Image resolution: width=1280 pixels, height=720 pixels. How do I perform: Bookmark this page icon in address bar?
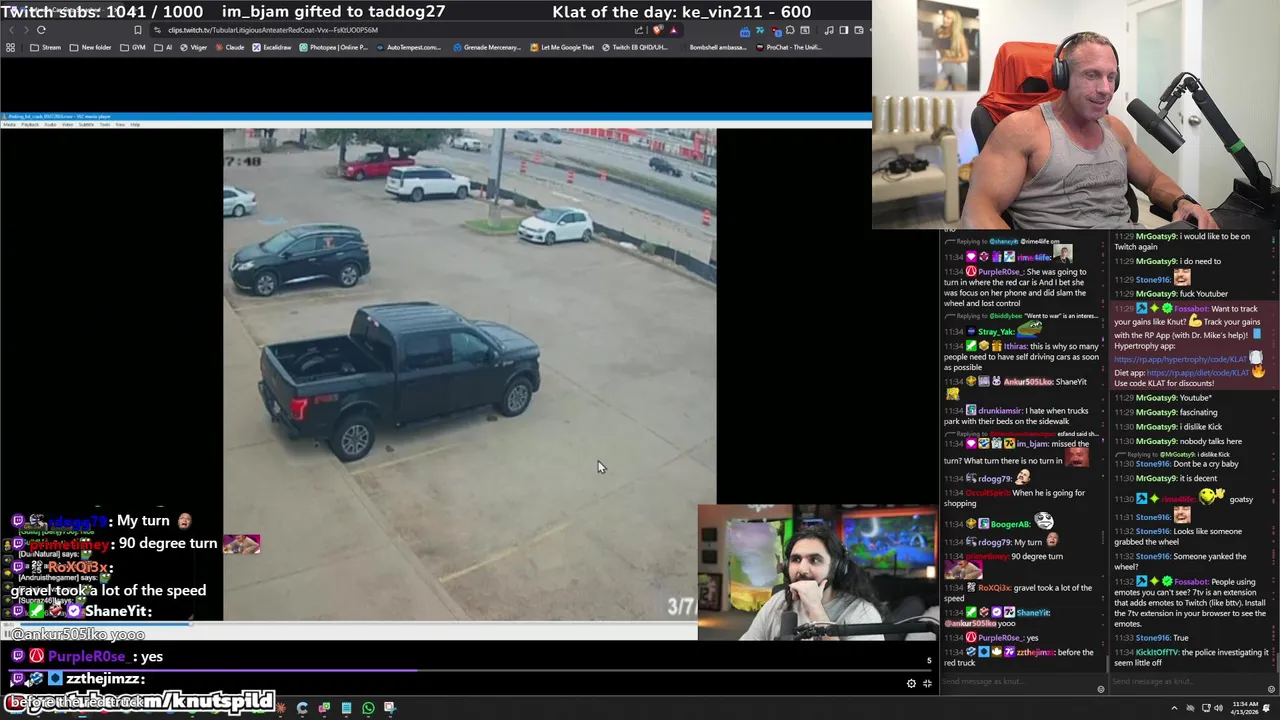[138, 30]
